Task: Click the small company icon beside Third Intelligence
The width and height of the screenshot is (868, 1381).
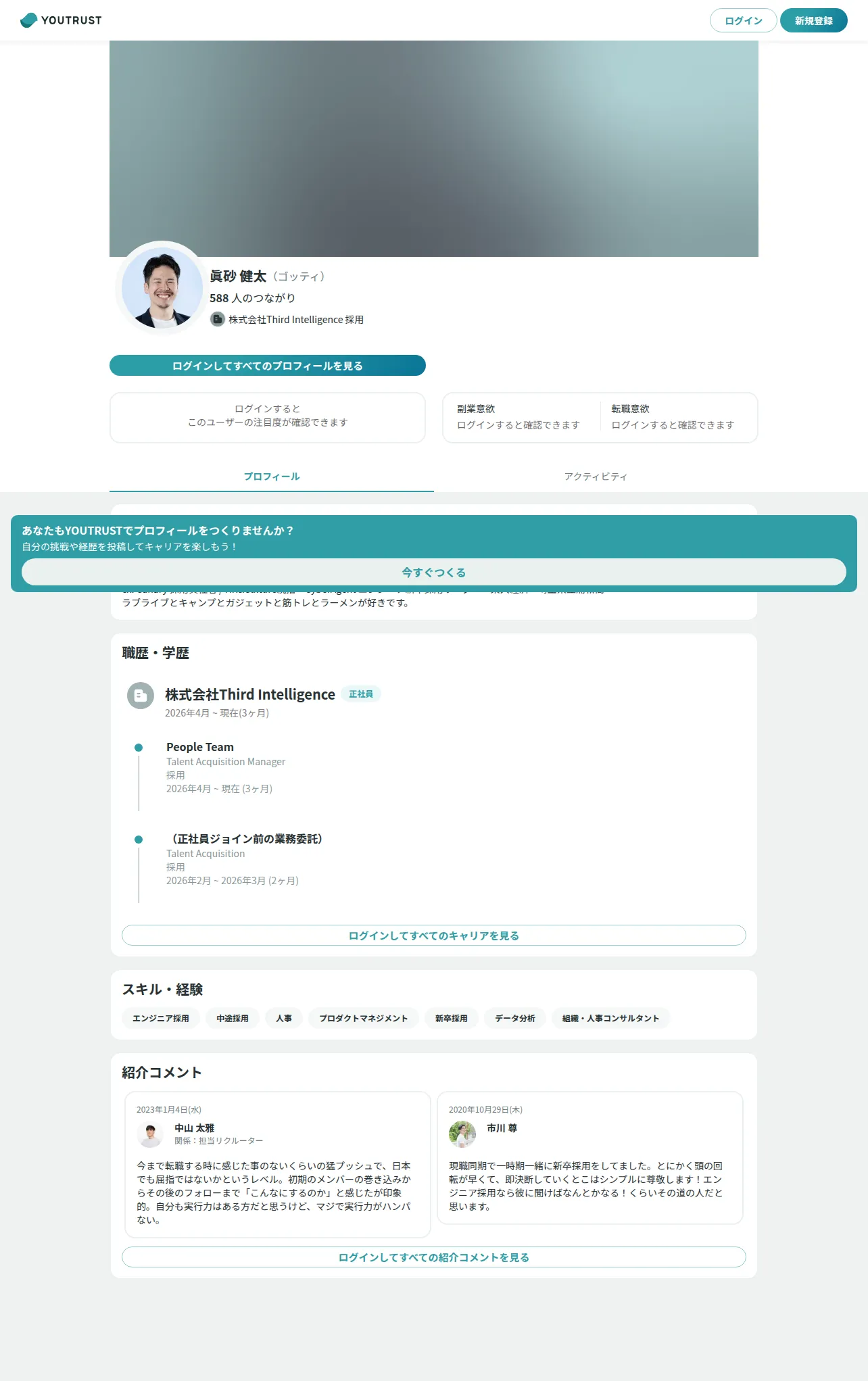Action: coord(218,319)
